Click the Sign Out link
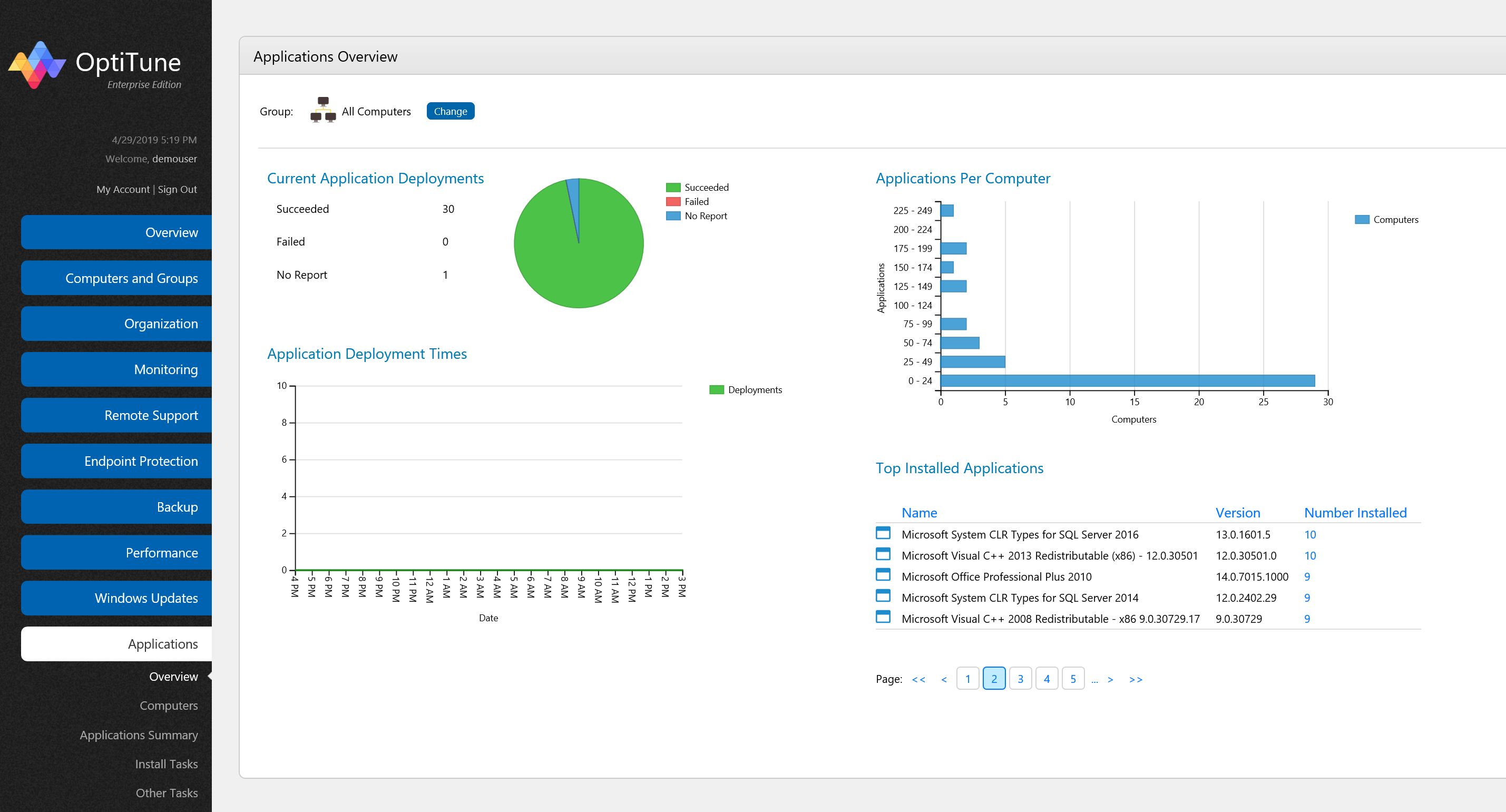1506x812 pixels. [x=177, y=189]
